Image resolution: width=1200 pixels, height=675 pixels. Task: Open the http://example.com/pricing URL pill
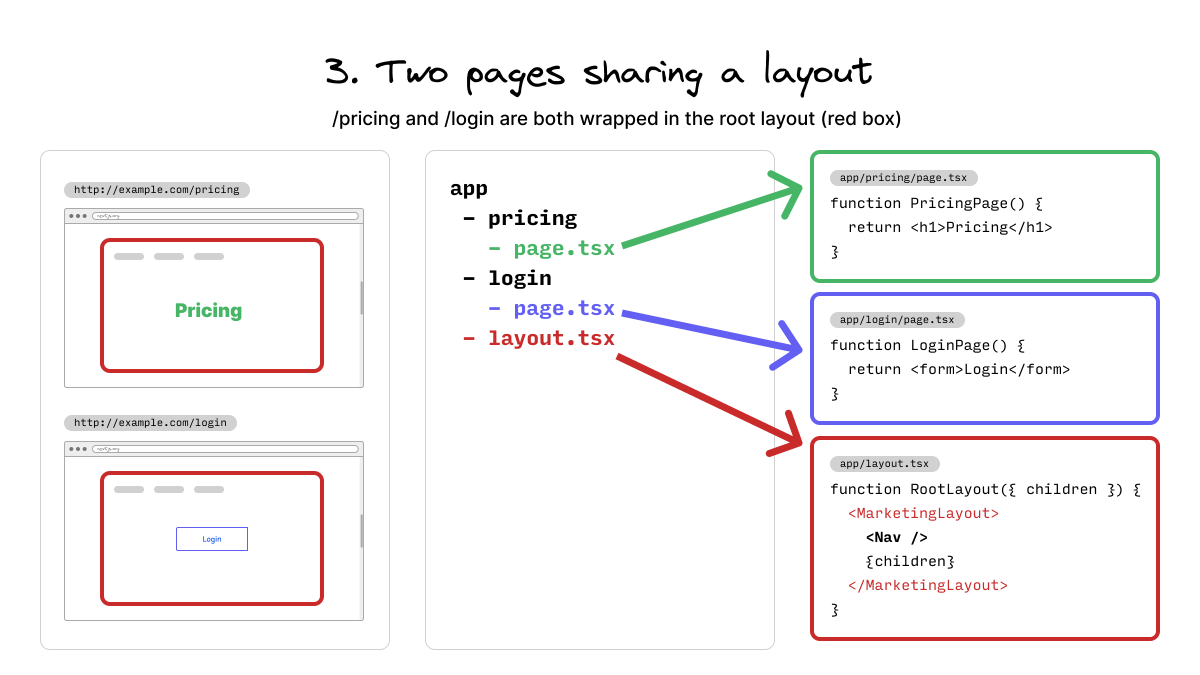(x=156, y=189)
